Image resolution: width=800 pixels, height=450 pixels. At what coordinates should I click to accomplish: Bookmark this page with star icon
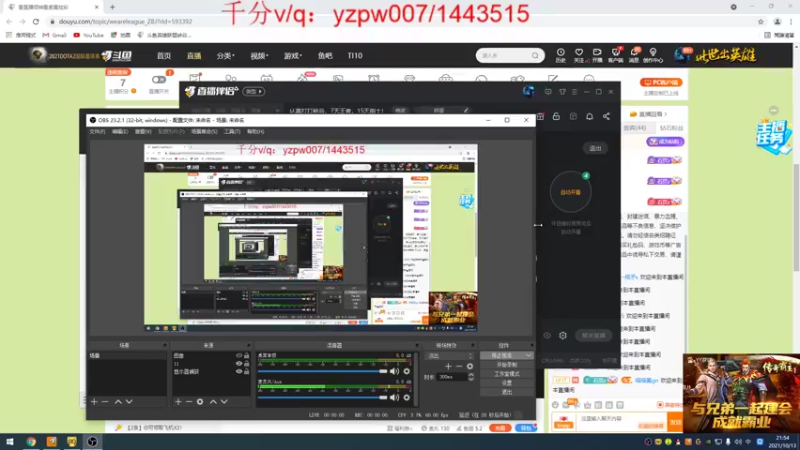pyautogui.click(x=761, y=21)
